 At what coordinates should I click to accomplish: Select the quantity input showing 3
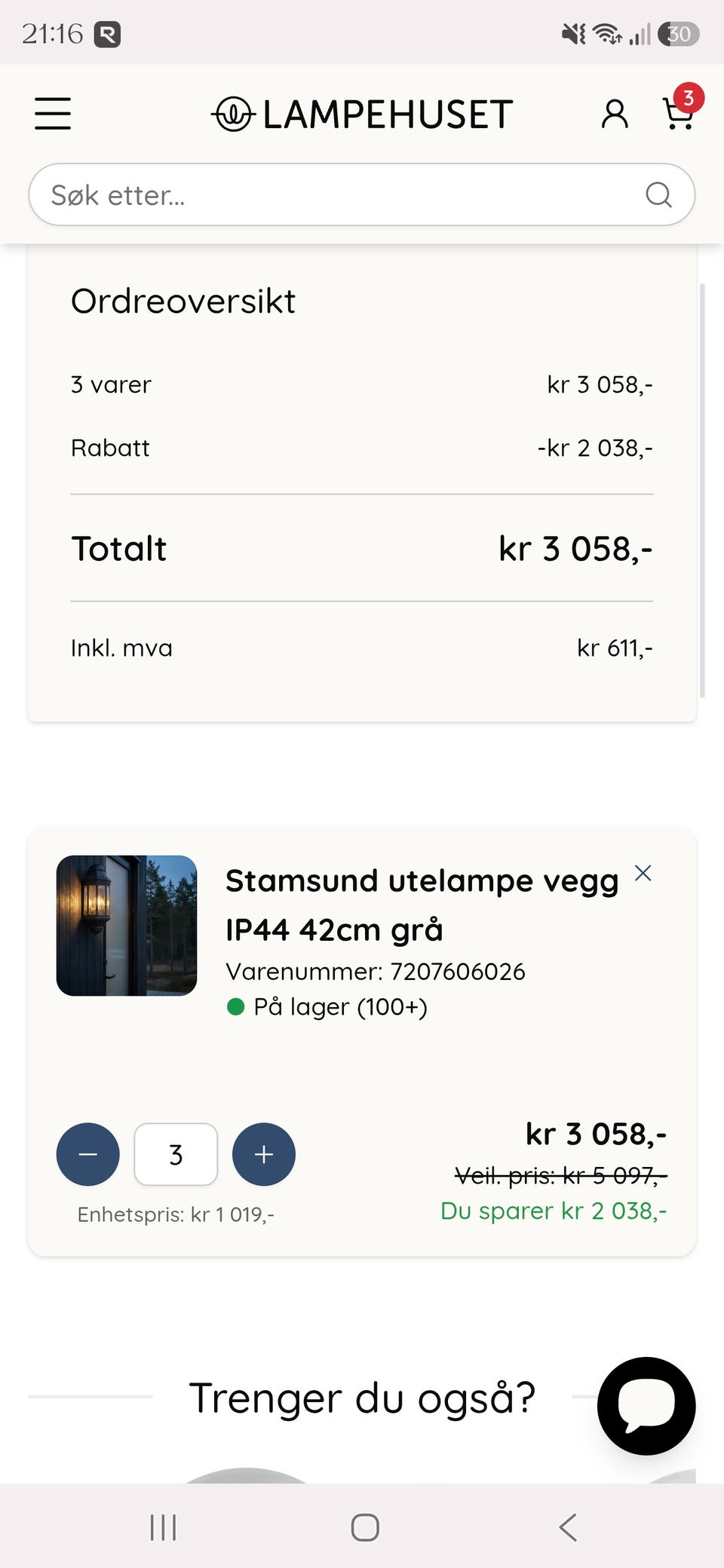176,1154
